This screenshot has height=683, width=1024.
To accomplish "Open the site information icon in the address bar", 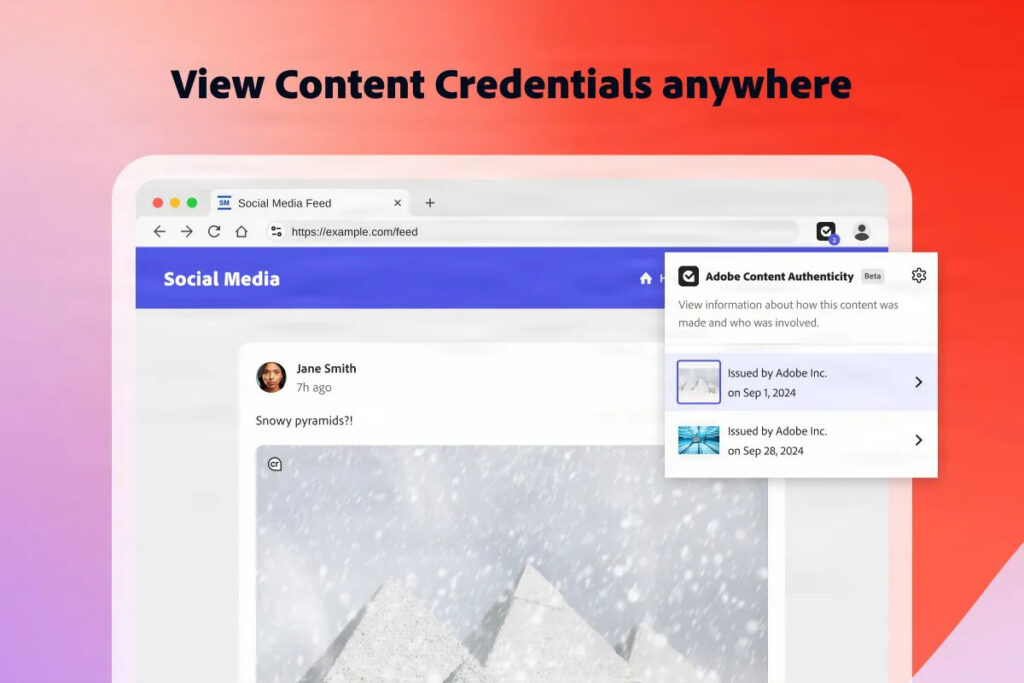I will coord(275,231).
